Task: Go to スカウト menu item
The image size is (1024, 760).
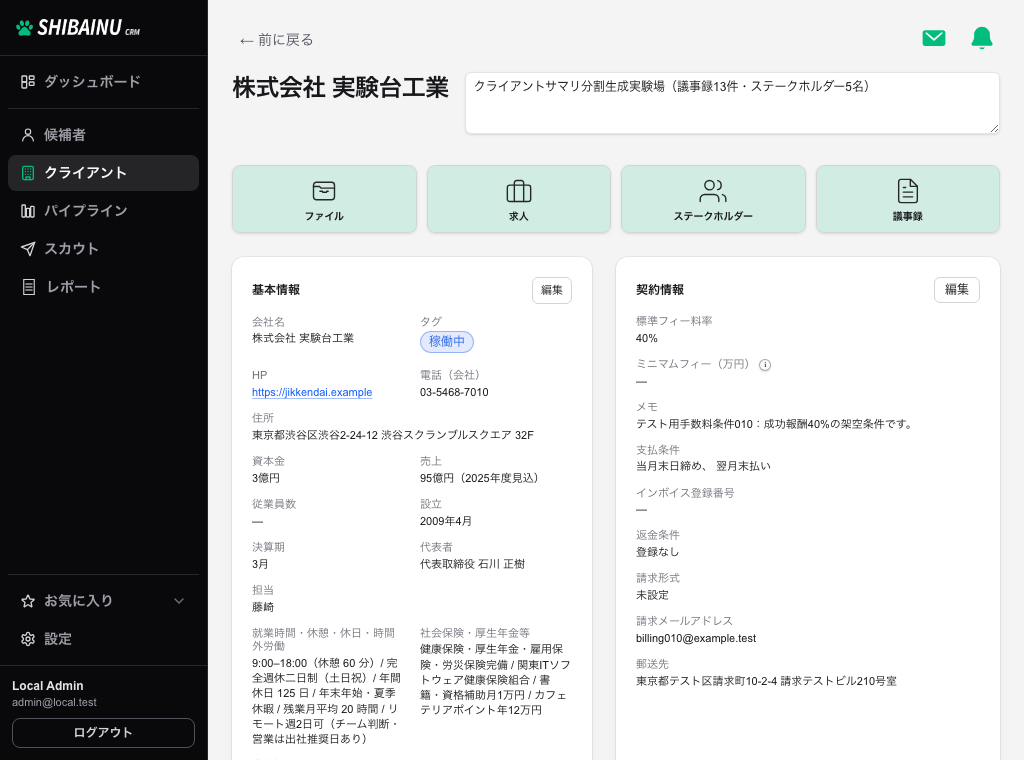Action: tap(103, 249)
